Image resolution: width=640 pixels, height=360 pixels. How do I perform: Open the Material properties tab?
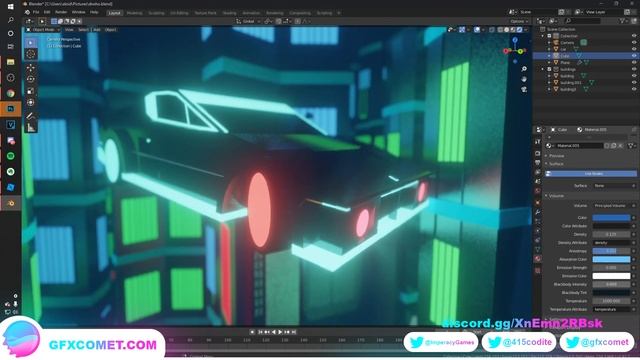pos(538,259)
